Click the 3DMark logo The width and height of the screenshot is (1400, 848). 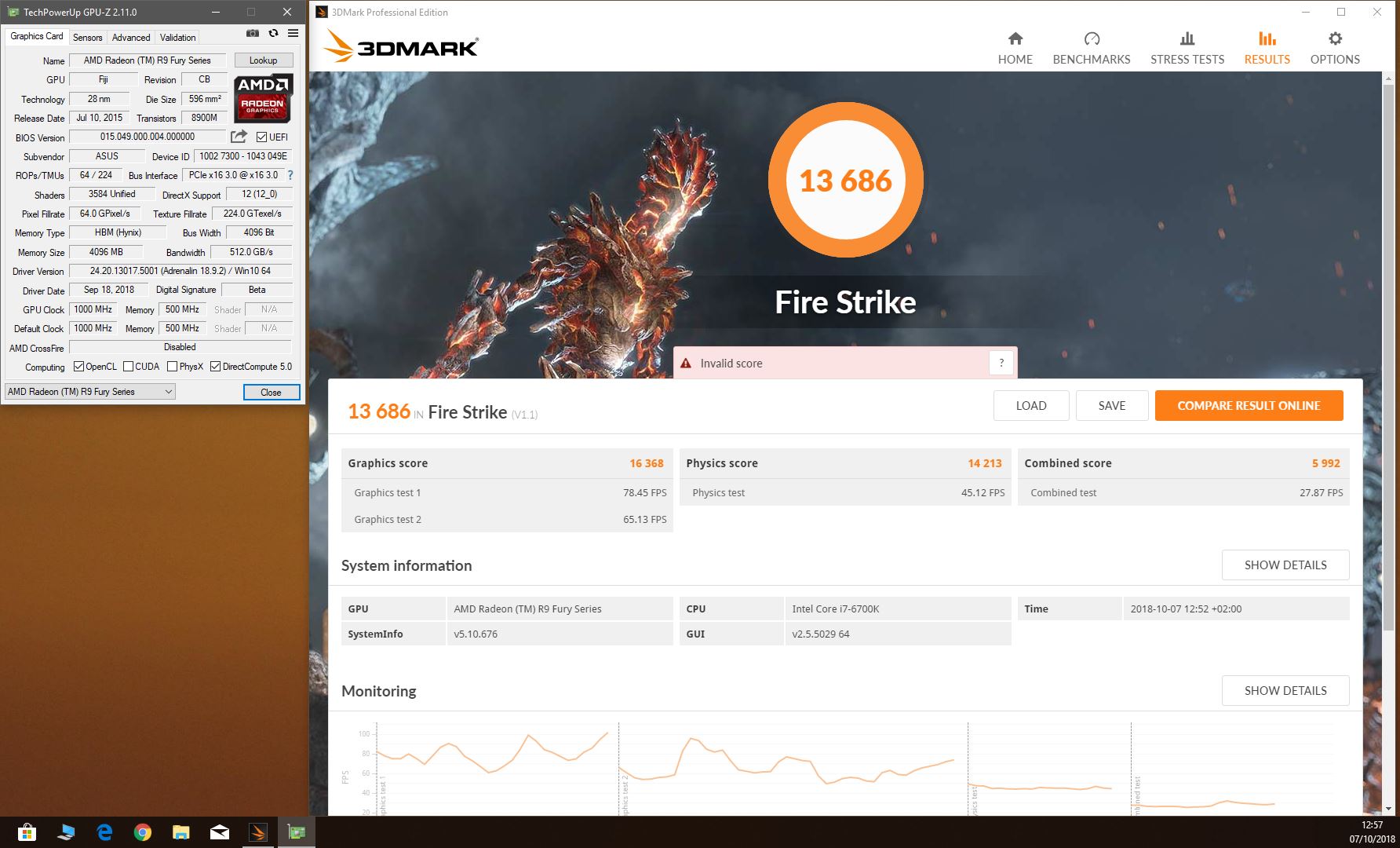tap(401, 46)
